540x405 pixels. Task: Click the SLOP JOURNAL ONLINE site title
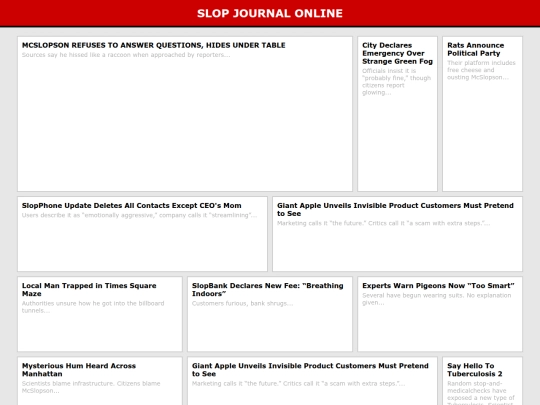click(x=270, y=13)
